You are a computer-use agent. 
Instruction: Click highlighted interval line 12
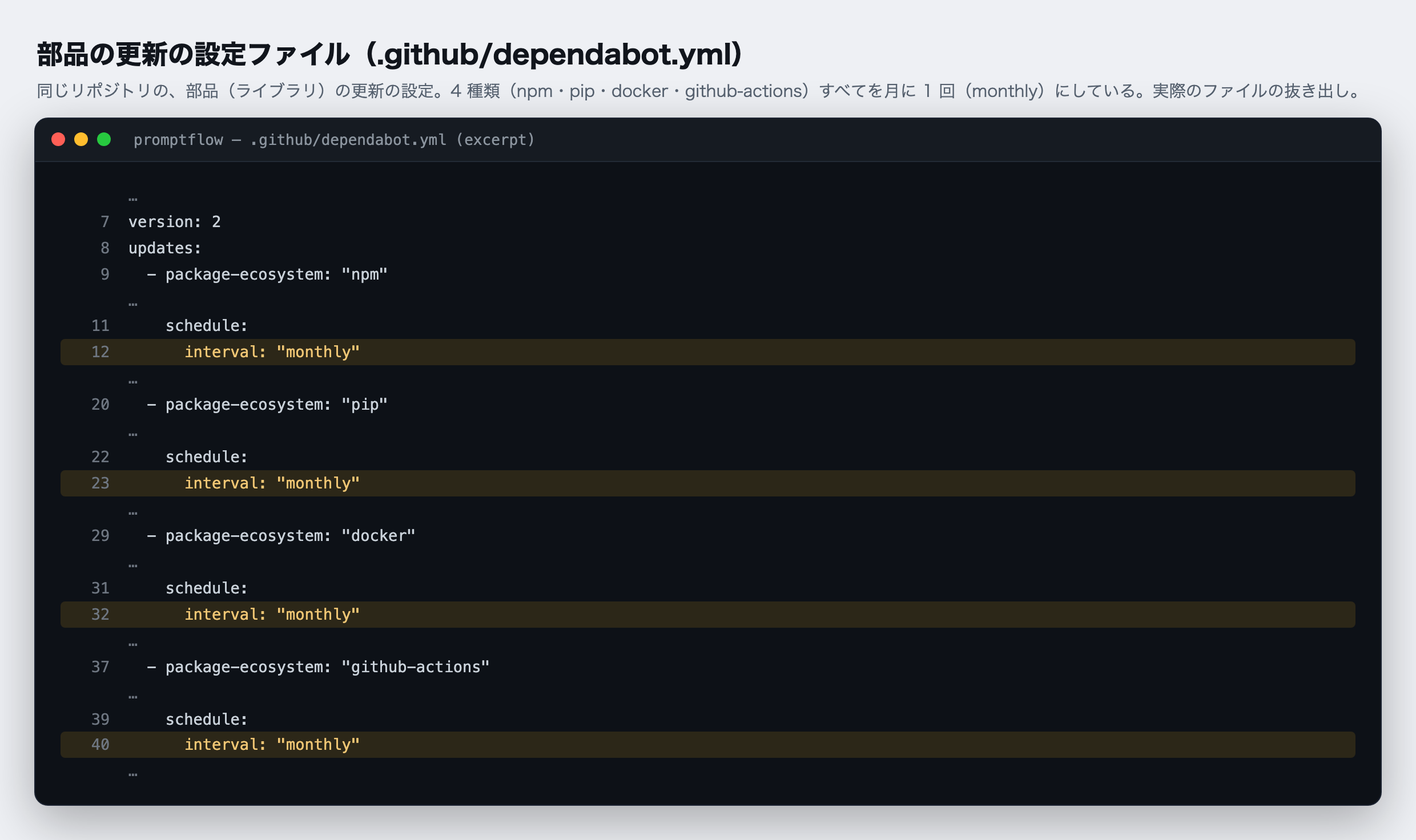click(708, 352)
